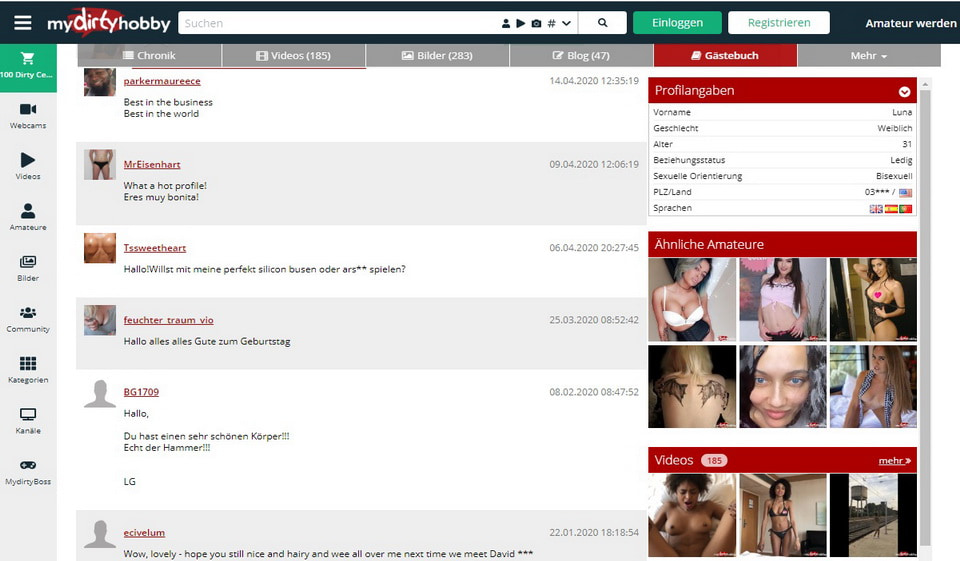This screenshot has width=960, height=561.
Task: Expand the search filter dropdown arrow
Action: coord(567,23)
